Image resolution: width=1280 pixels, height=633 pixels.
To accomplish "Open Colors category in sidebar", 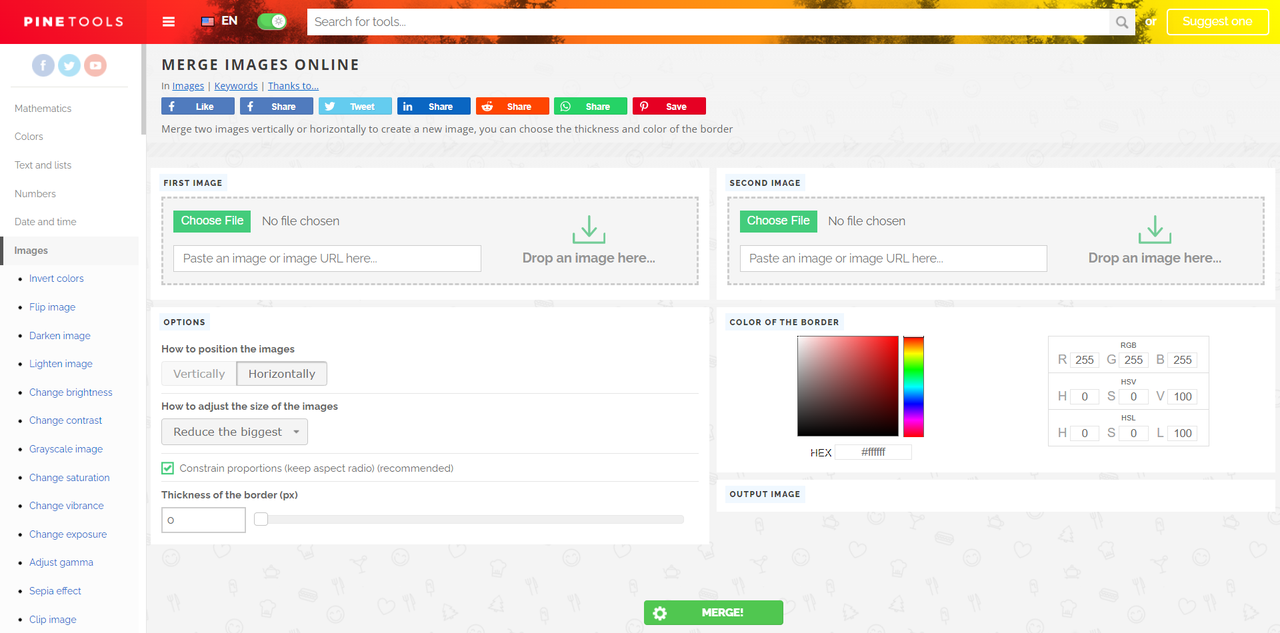I will [x=29, y=136].
